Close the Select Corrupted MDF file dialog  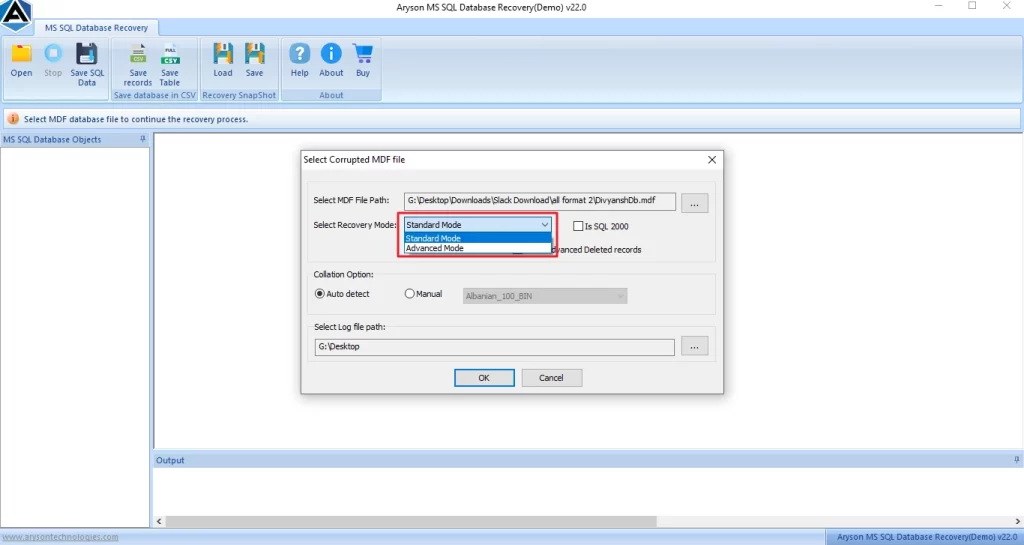point(712,159)
